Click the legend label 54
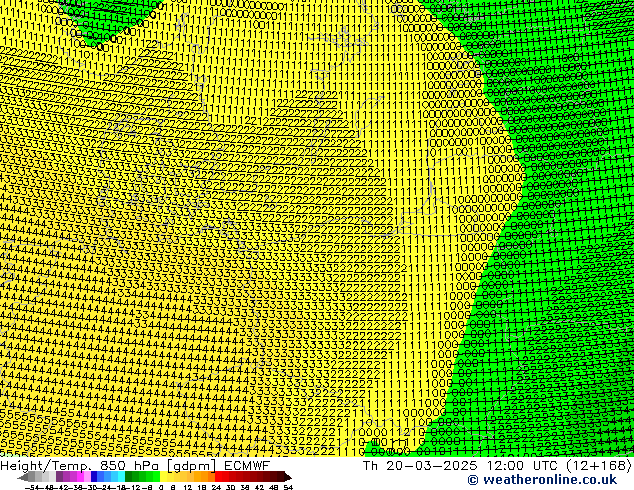 (288, 488)
